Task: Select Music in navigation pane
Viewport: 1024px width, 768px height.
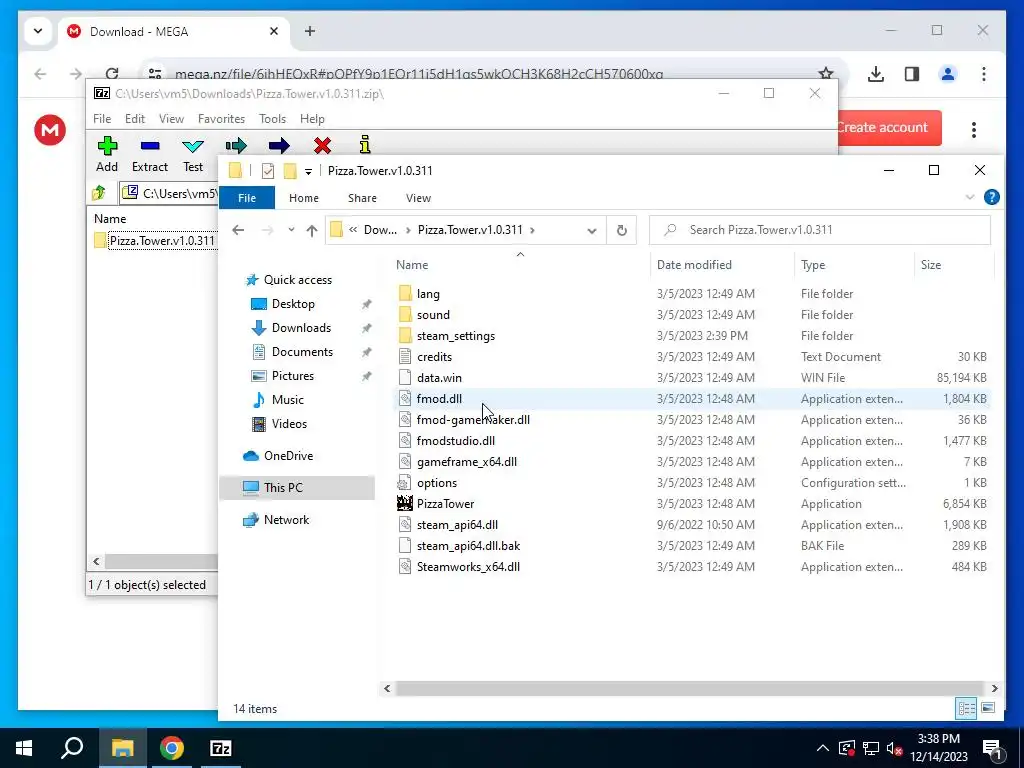Action: point(287,400)
